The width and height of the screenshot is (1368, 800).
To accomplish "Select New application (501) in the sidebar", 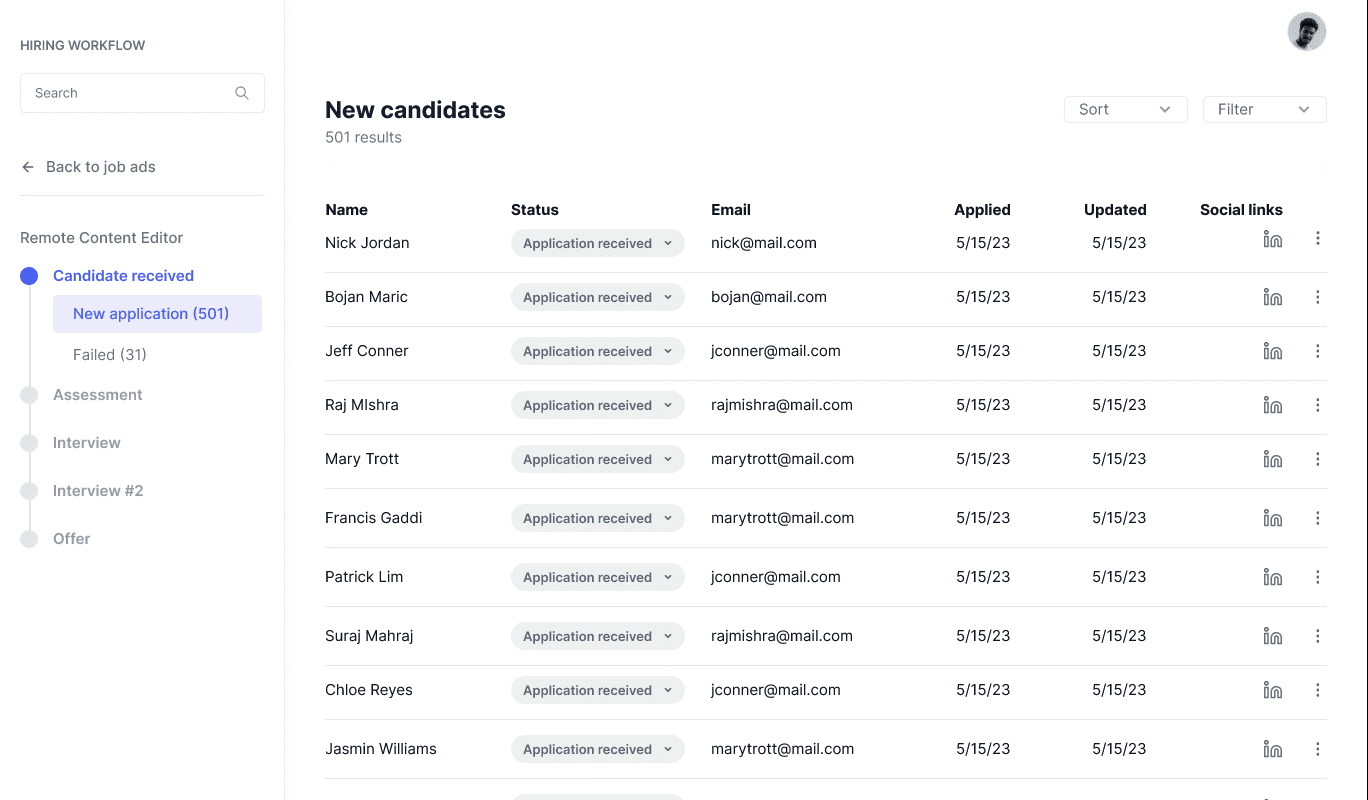I will (x=157, y=314).
